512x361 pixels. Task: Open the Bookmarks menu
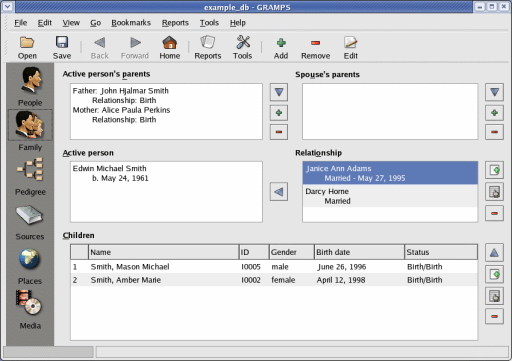(131, 23)
